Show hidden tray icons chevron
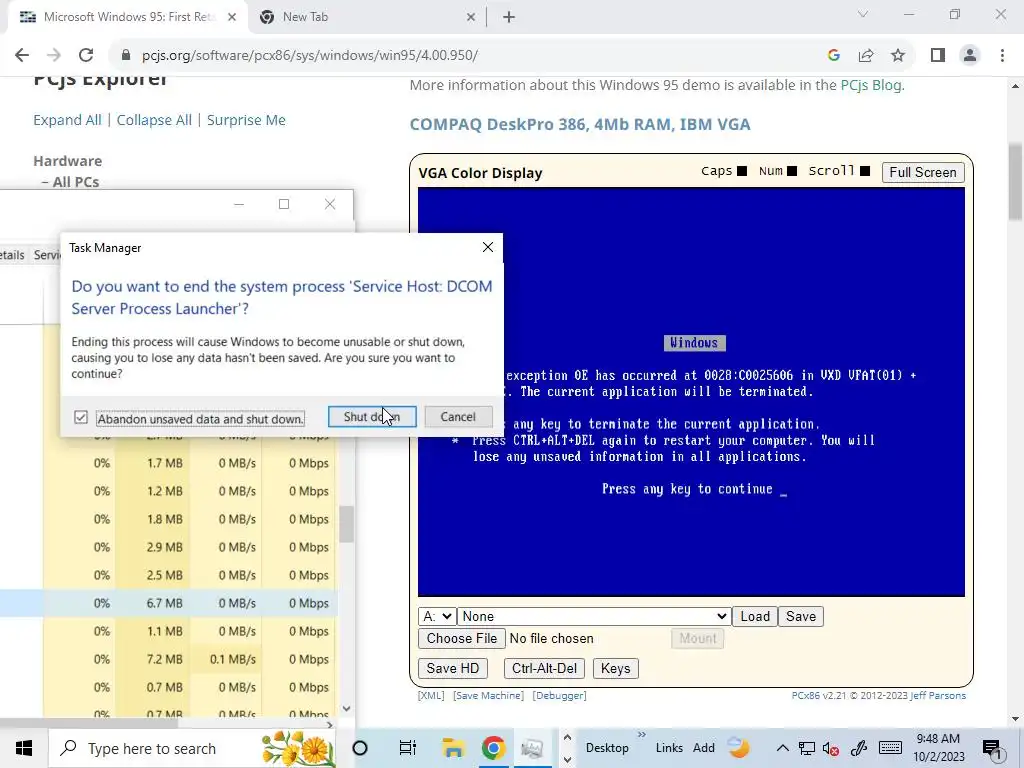Image resolution: width=1024 pixels, height=768 pixels. point(782,748)
